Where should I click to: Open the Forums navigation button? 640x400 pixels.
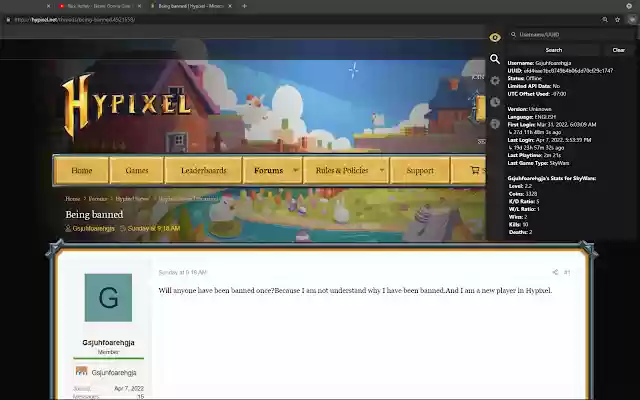coord(268,170)
